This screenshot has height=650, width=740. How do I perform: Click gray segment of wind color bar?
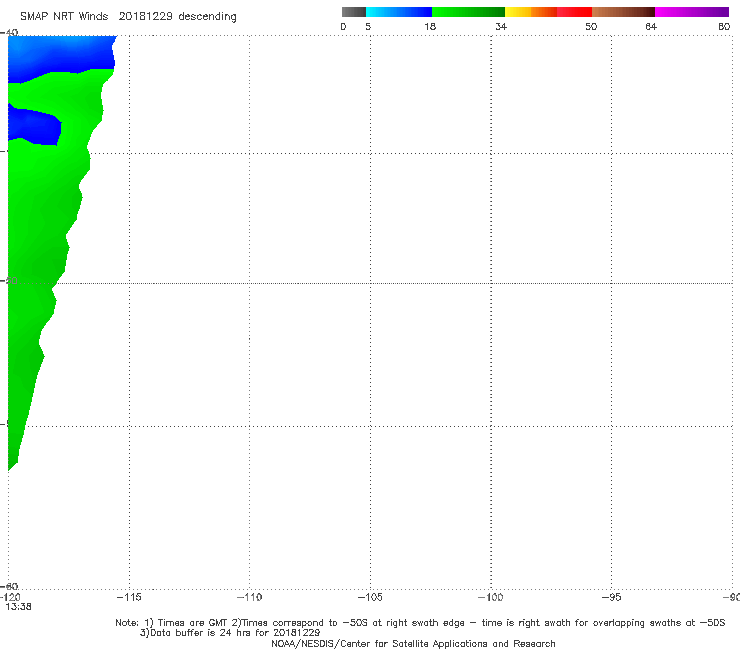354,12
